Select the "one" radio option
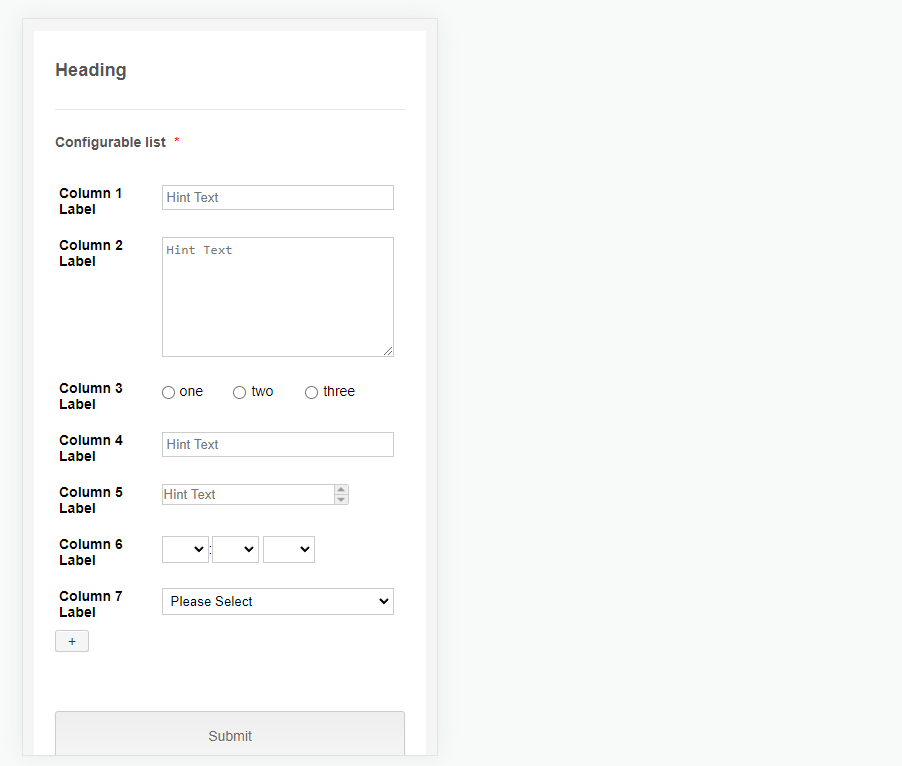The height and width of the screenshot is (766, 902). [x=168, y=392]
